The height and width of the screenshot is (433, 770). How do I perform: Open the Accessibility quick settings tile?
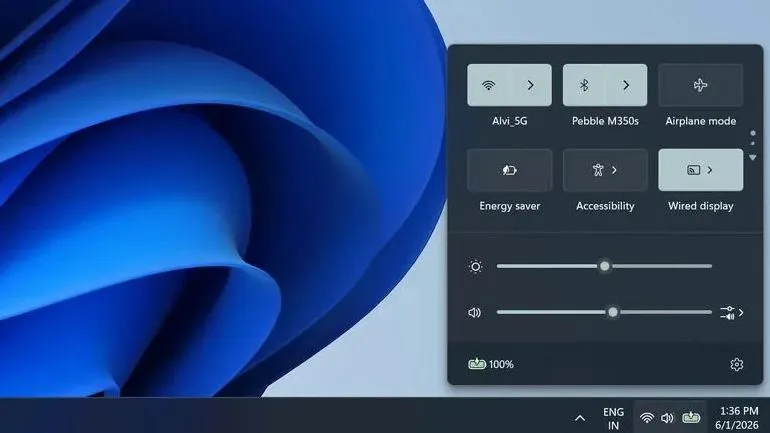pyautogui.click(x=605, y=170)
